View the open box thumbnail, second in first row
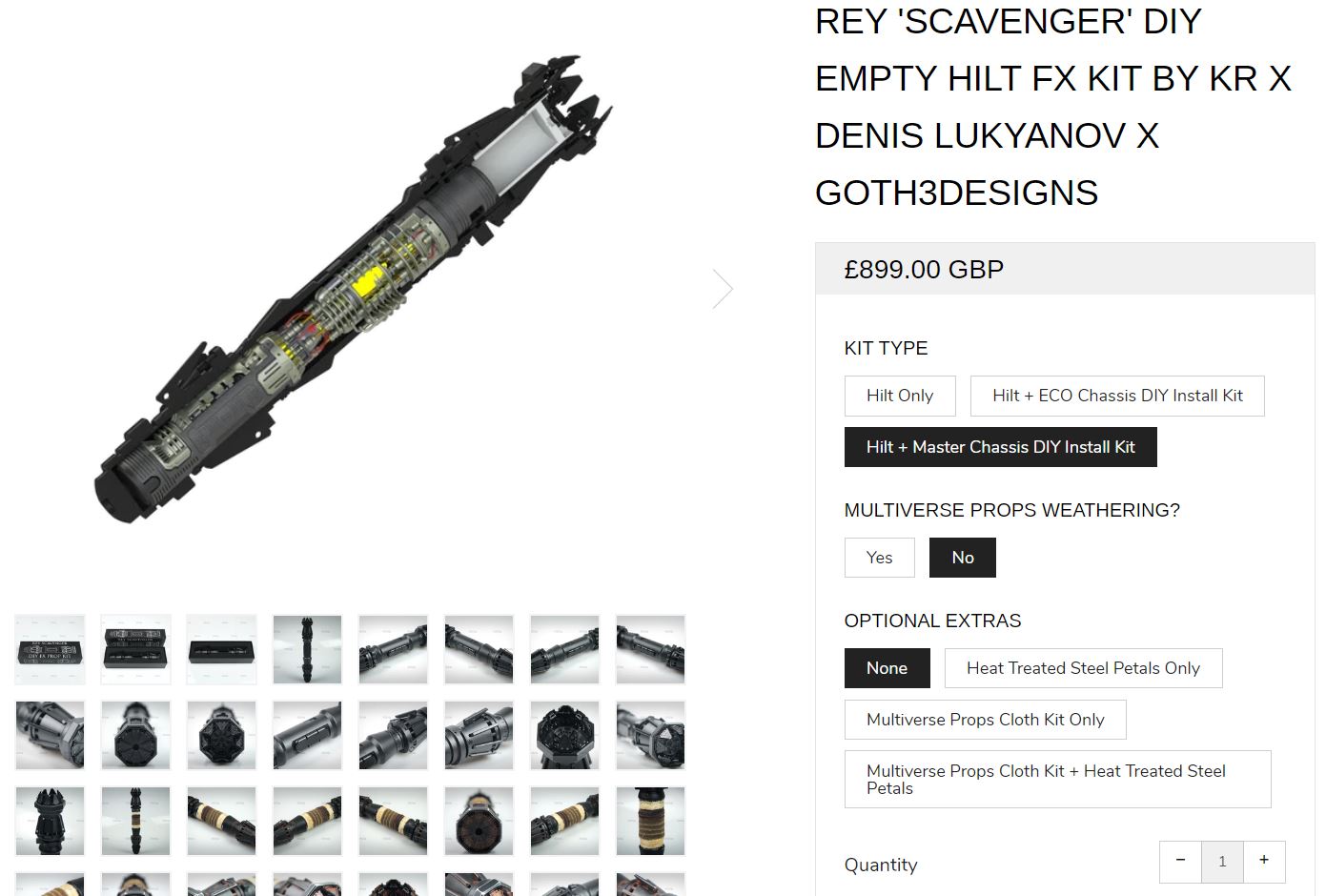This screenshot has height=896, width=1326. click(x=135, y=650)
